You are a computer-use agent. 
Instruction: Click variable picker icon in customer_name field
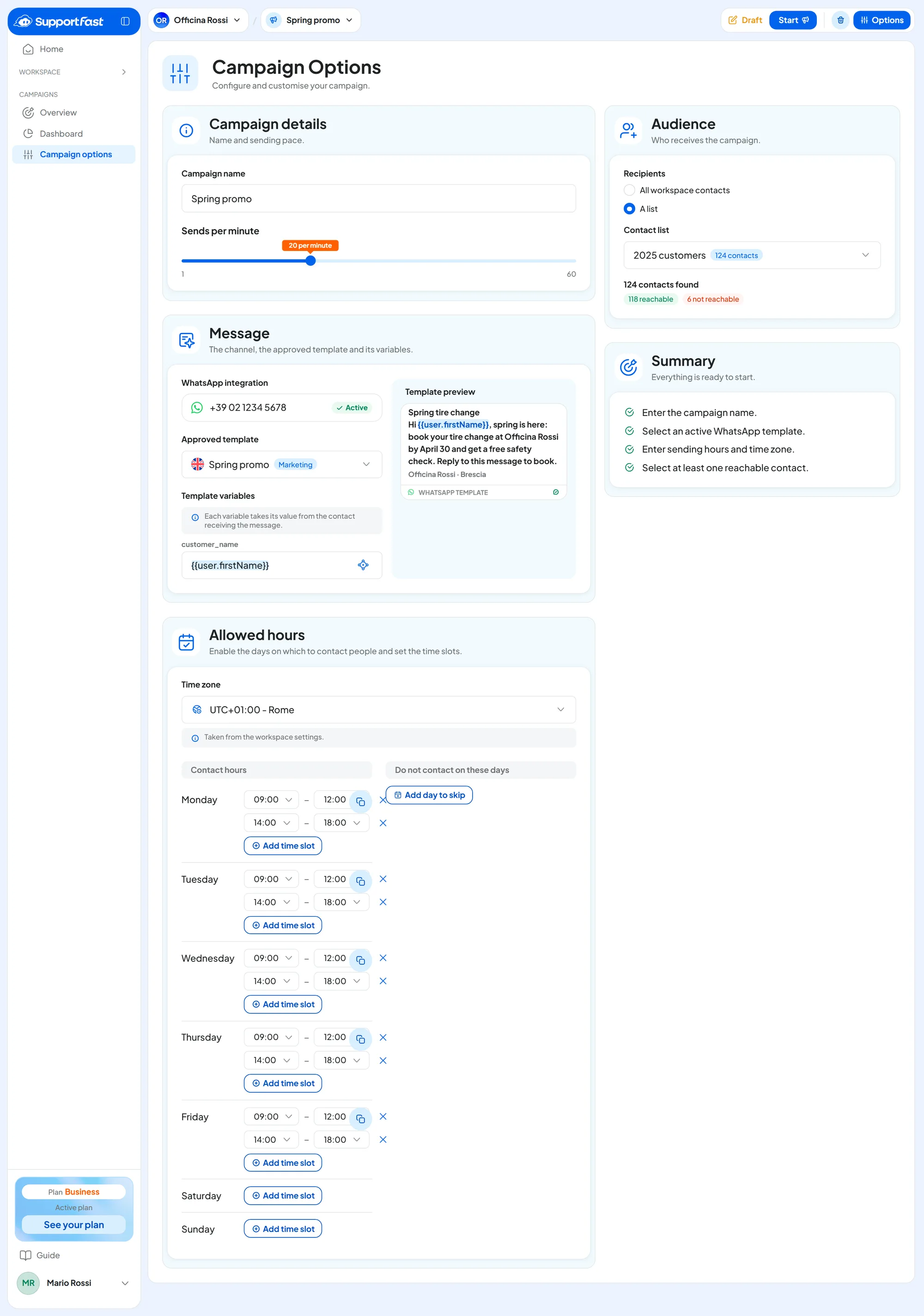point(363,565)
